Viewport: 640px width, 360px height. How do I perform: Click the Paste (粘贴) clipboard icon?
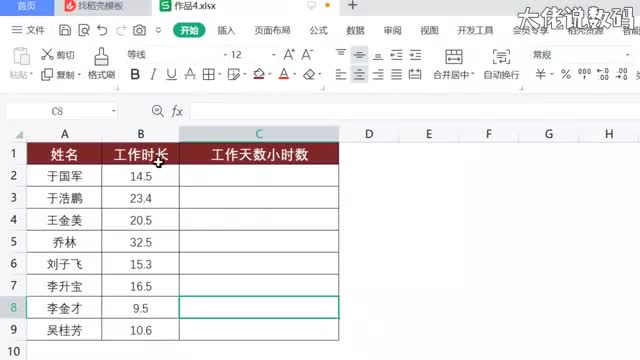pos(21,56)
